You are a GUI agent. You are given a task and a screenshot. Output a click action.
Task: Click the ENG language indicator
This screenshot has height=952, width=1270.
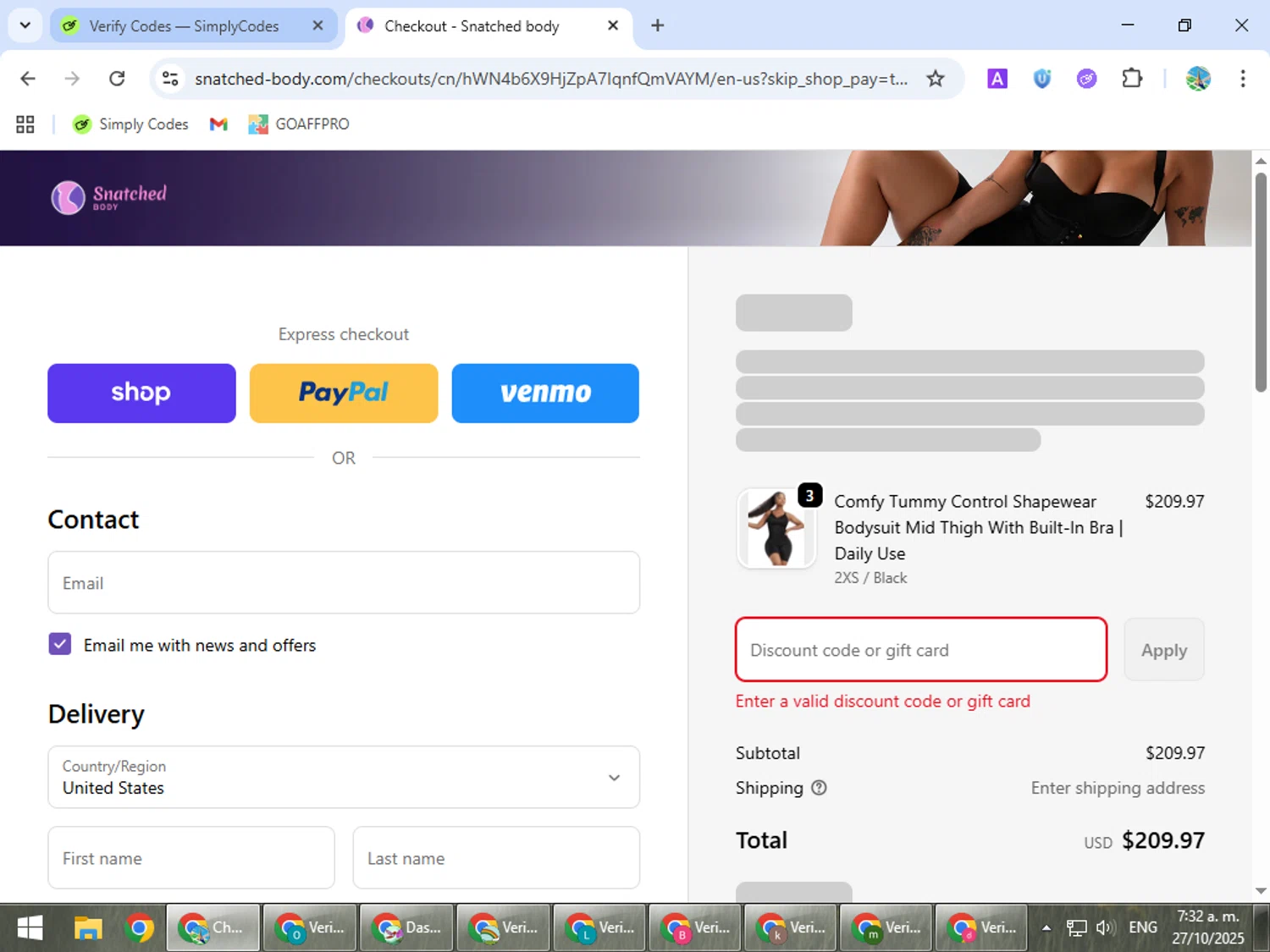[x=1143, y=928]
